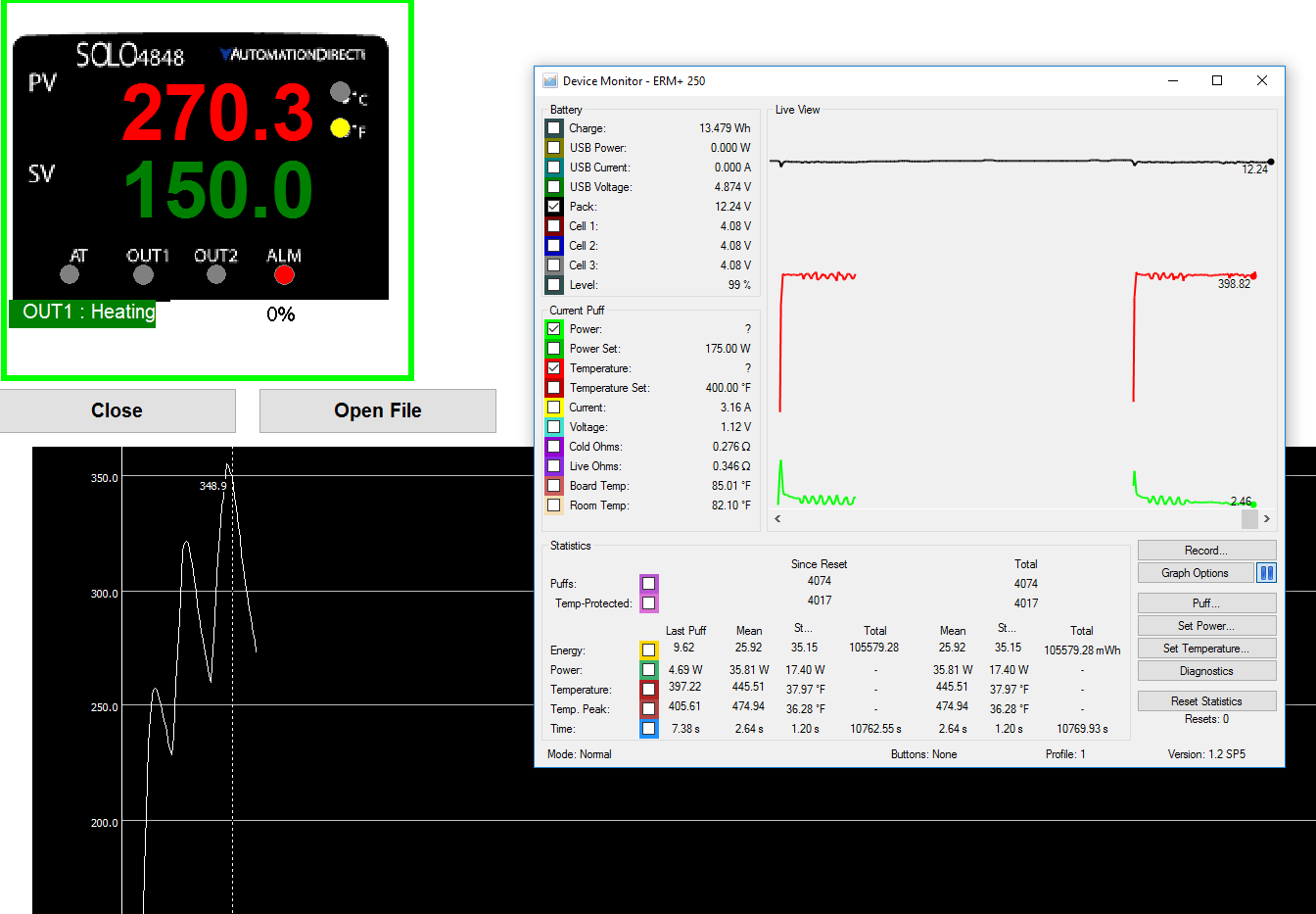
Task: Enable the Cold Ohms checkbox
Action: click(x=554, y=447)
